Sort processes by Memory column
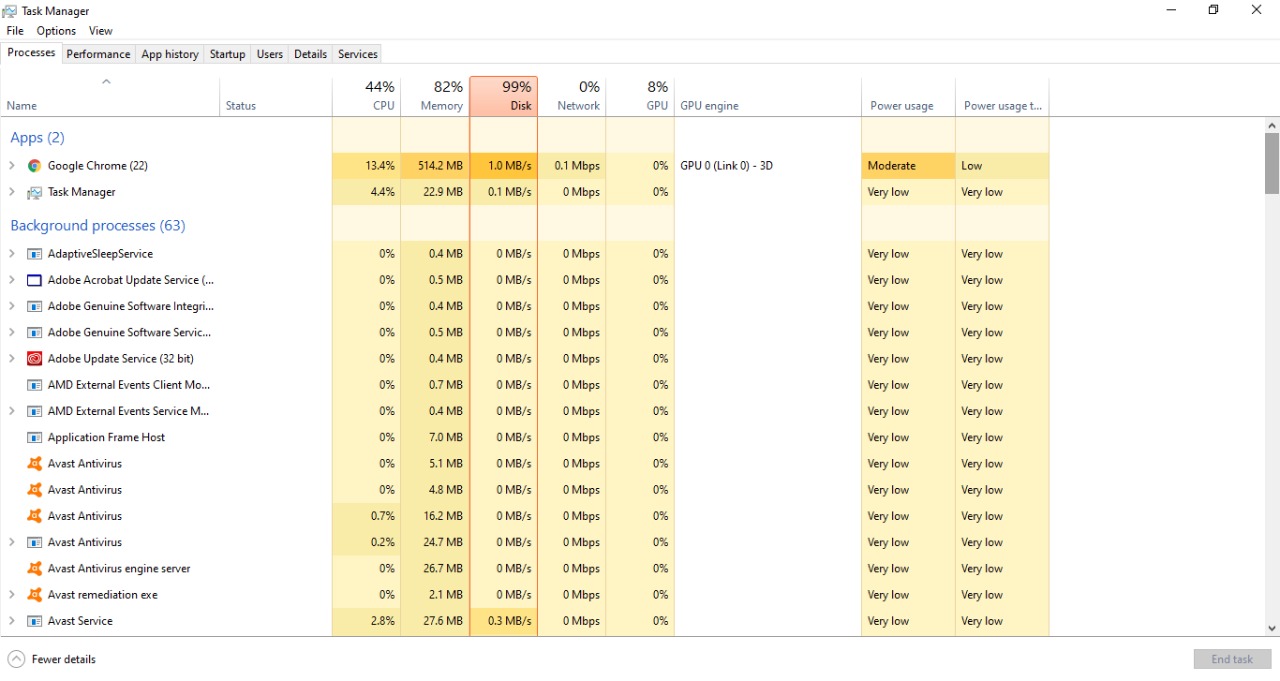The width and height of the screenshot is (1280, 681). pos(437,95)
